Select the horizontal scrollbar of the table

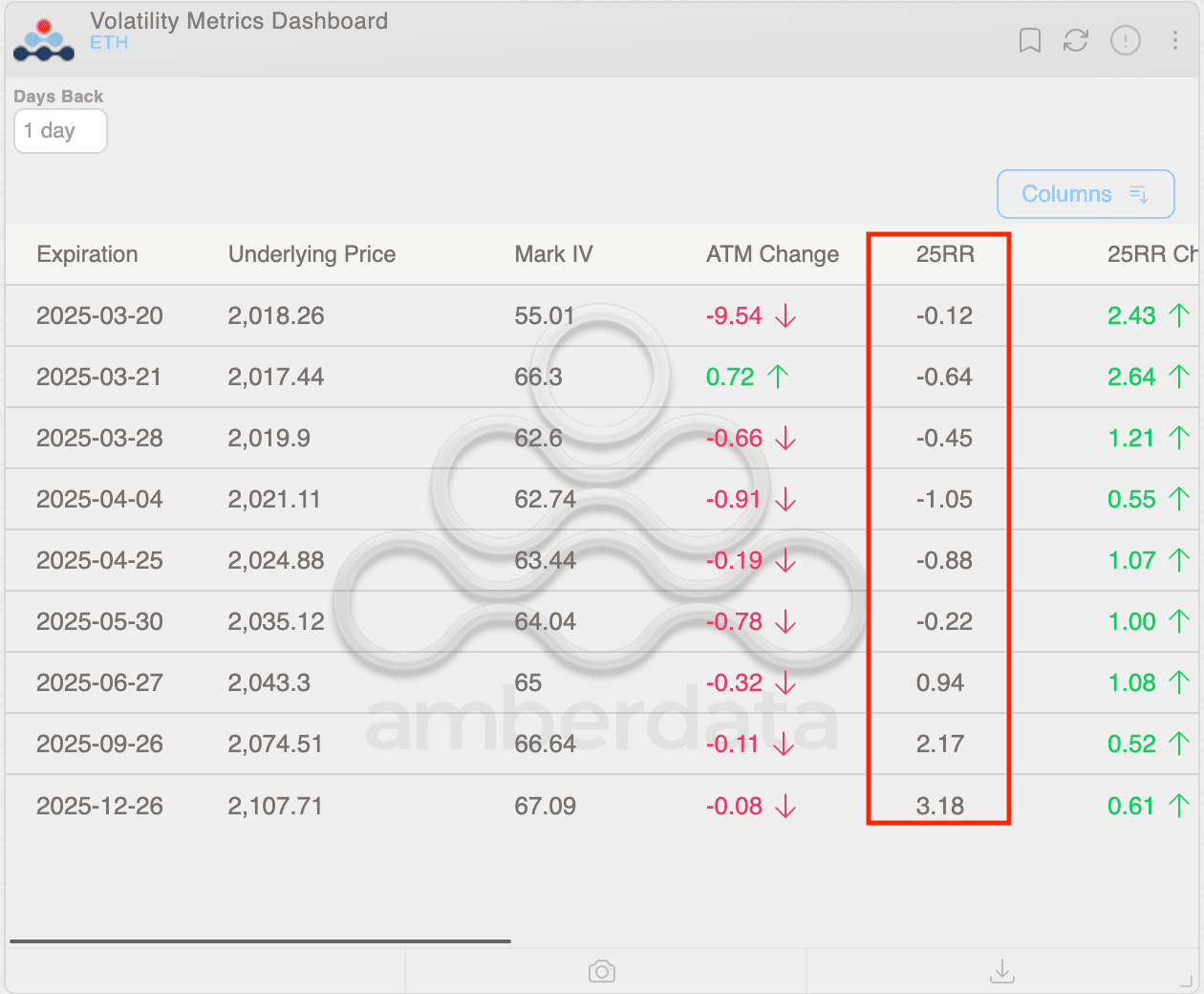point(260,941)
